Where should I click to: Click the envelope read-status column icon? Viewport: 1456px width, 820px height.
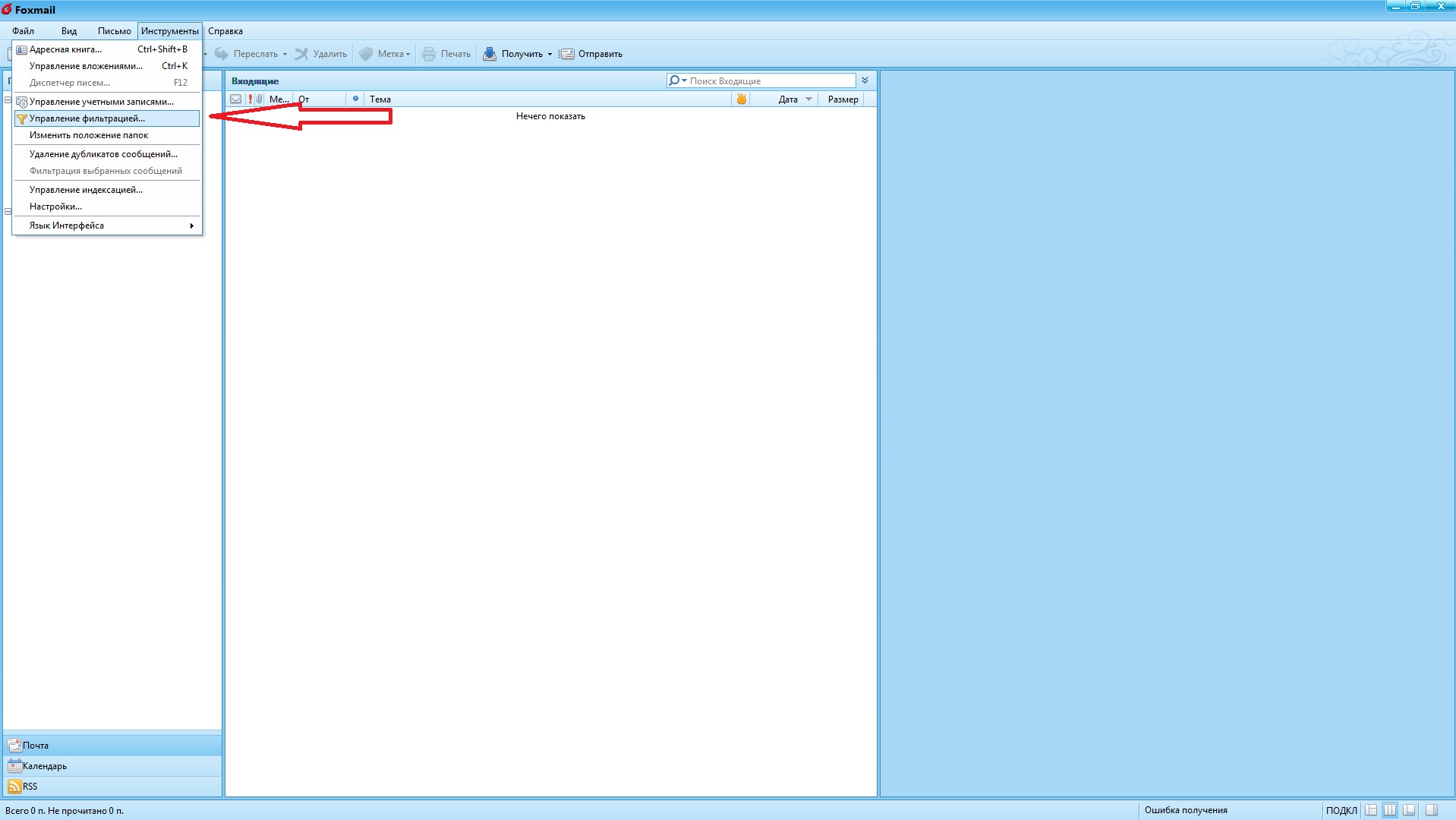coord(236,99)
